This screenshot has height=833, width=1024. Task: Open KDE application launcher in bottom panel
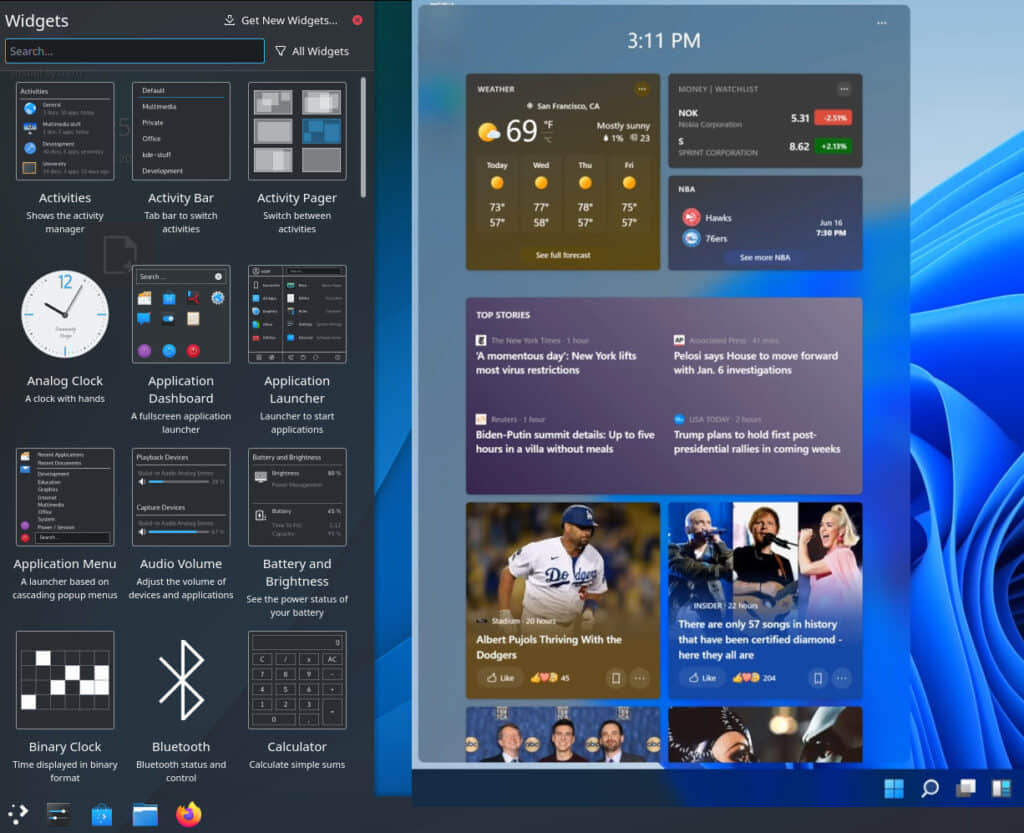[18, 813]
